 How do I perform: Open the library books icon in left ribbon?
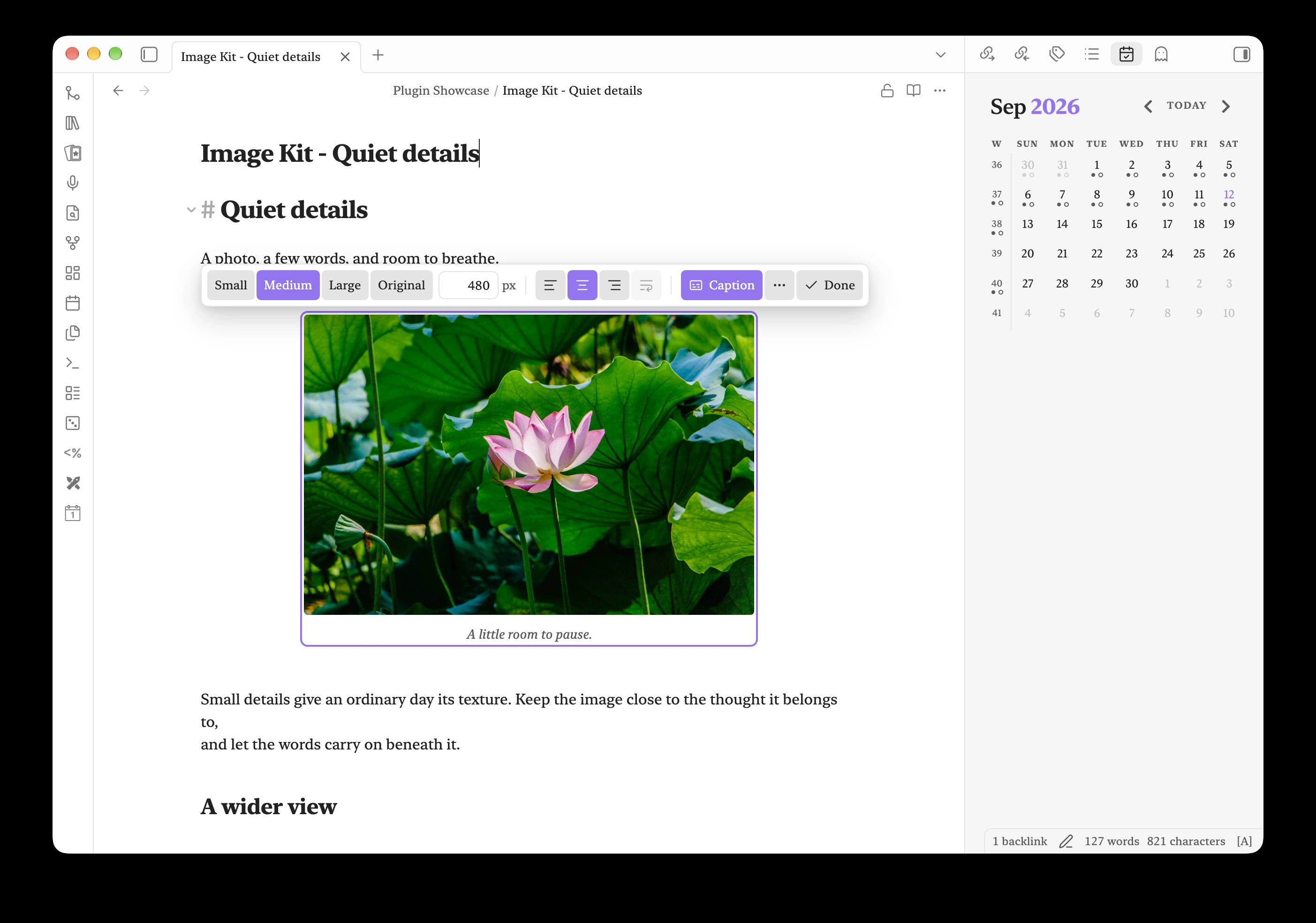(x=72, y=123)
